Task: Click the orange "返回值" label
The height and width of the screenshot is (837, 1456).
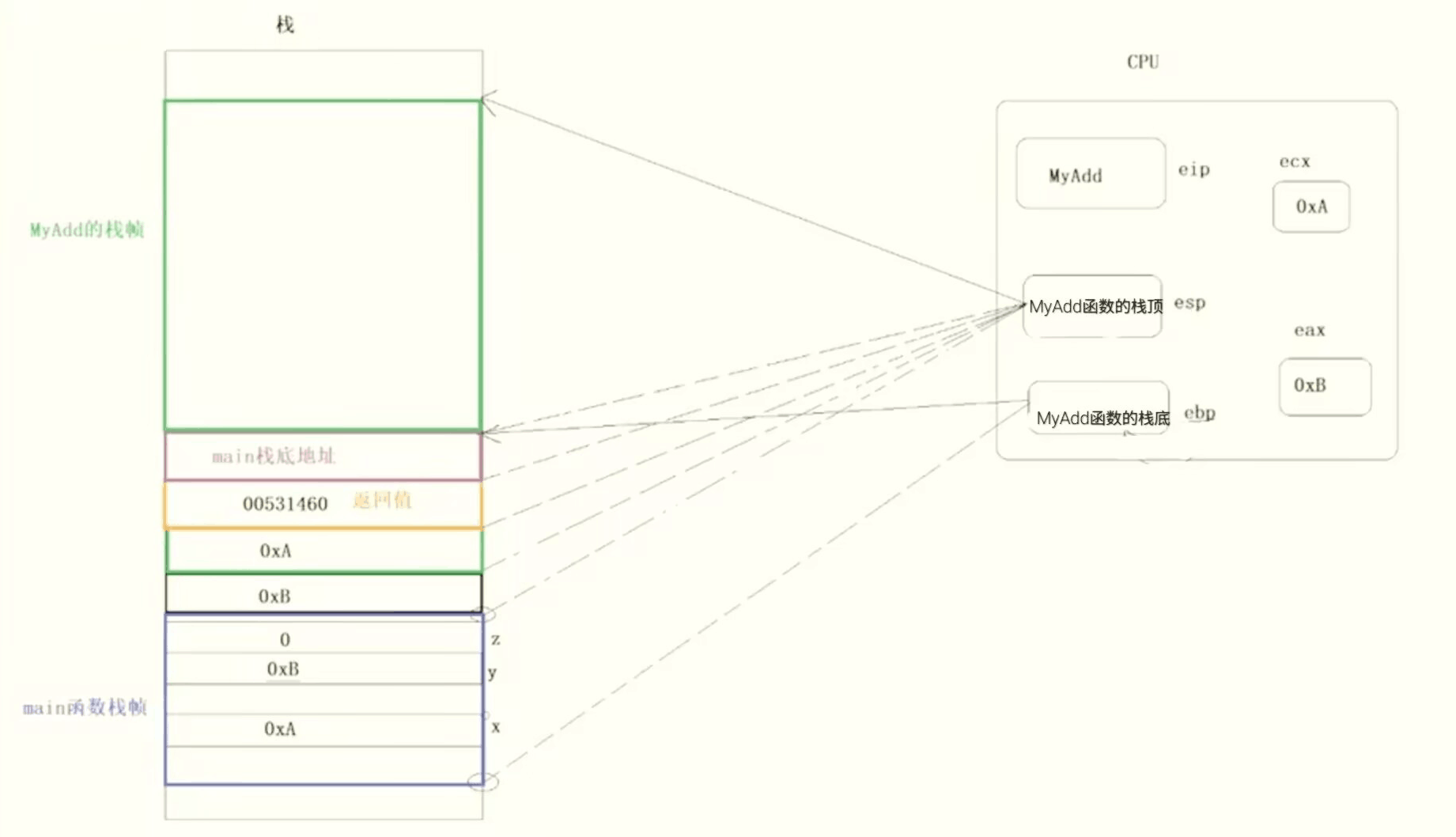Action: pos(382,500)
